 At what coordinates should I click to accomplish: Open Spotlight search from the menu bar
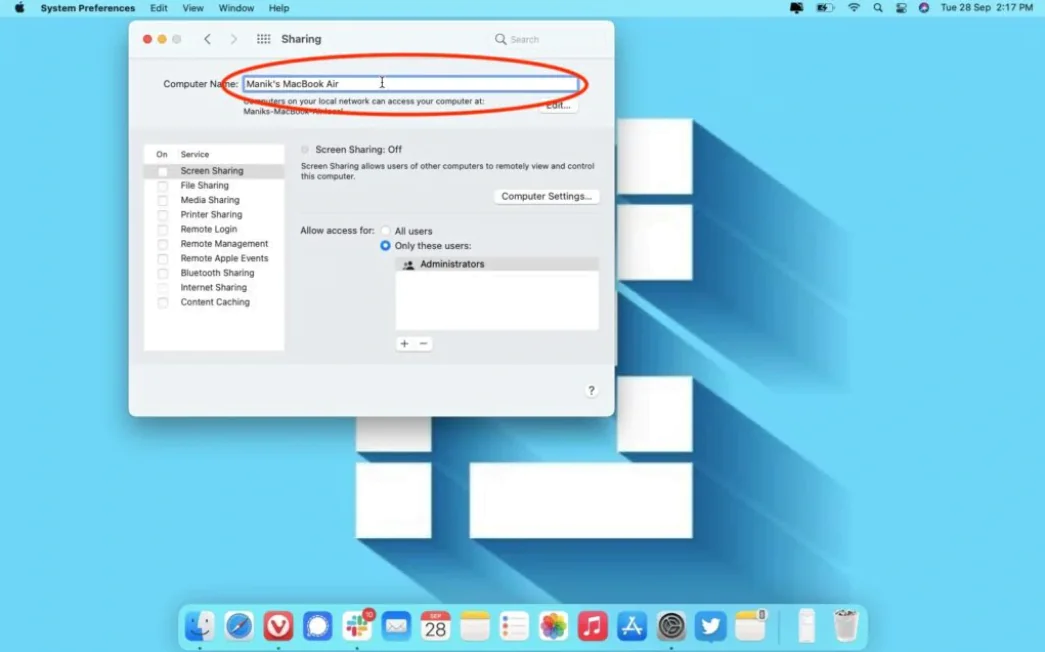[877, 8]
